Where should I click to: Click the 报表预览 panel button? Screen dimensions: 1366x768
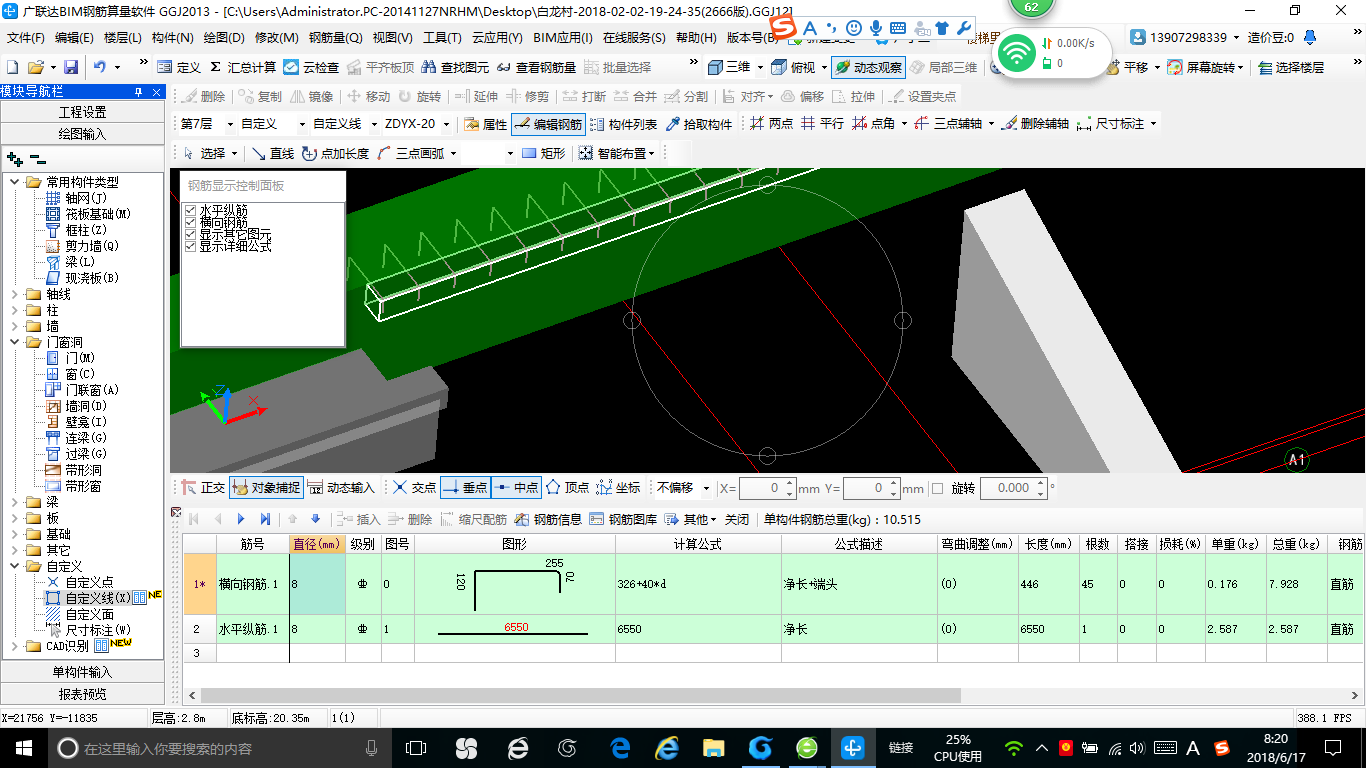pyautogui.click(x=82, y=694)
